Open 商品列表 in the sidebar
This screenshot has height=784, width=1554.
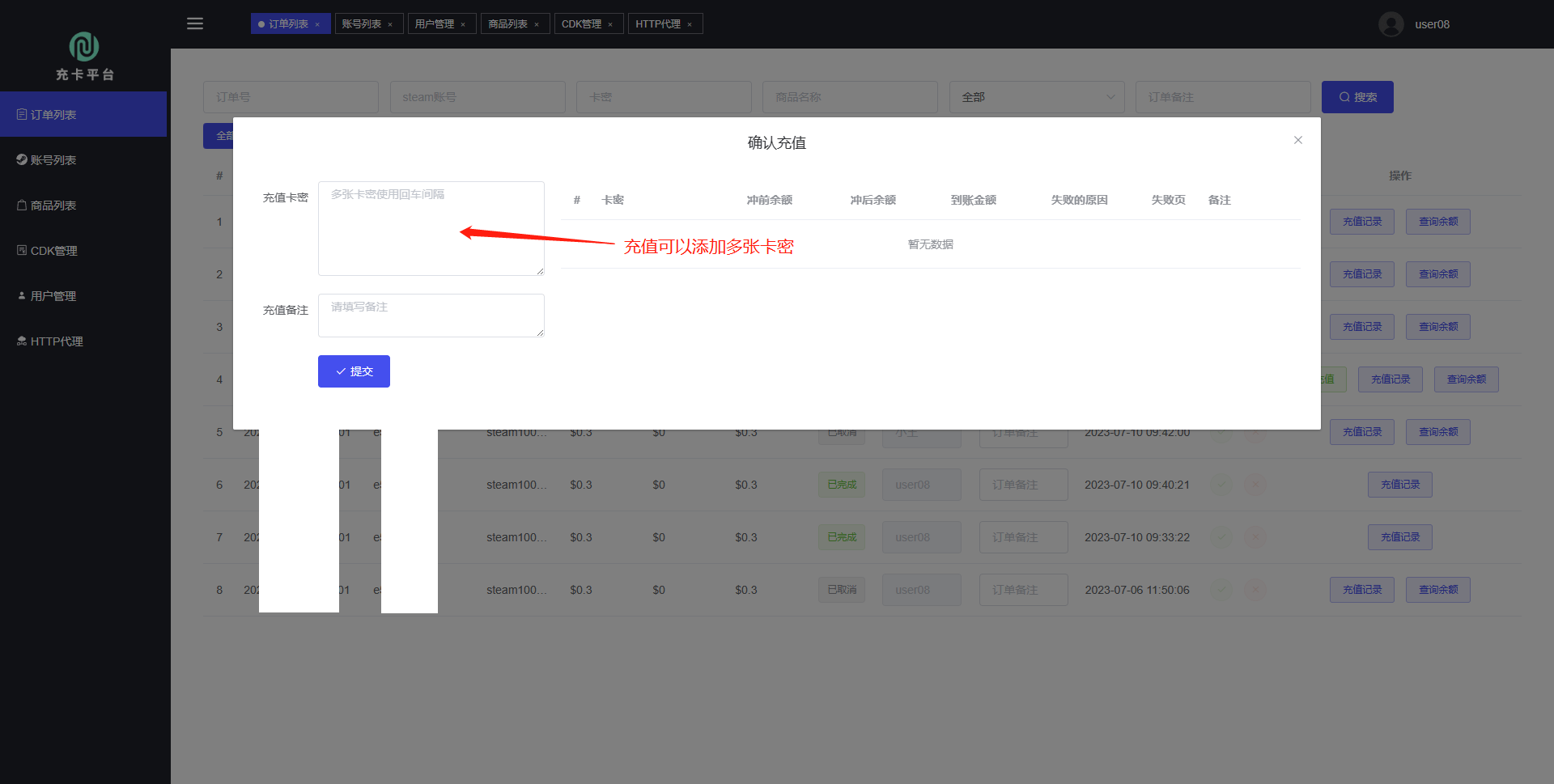[83, 205]
